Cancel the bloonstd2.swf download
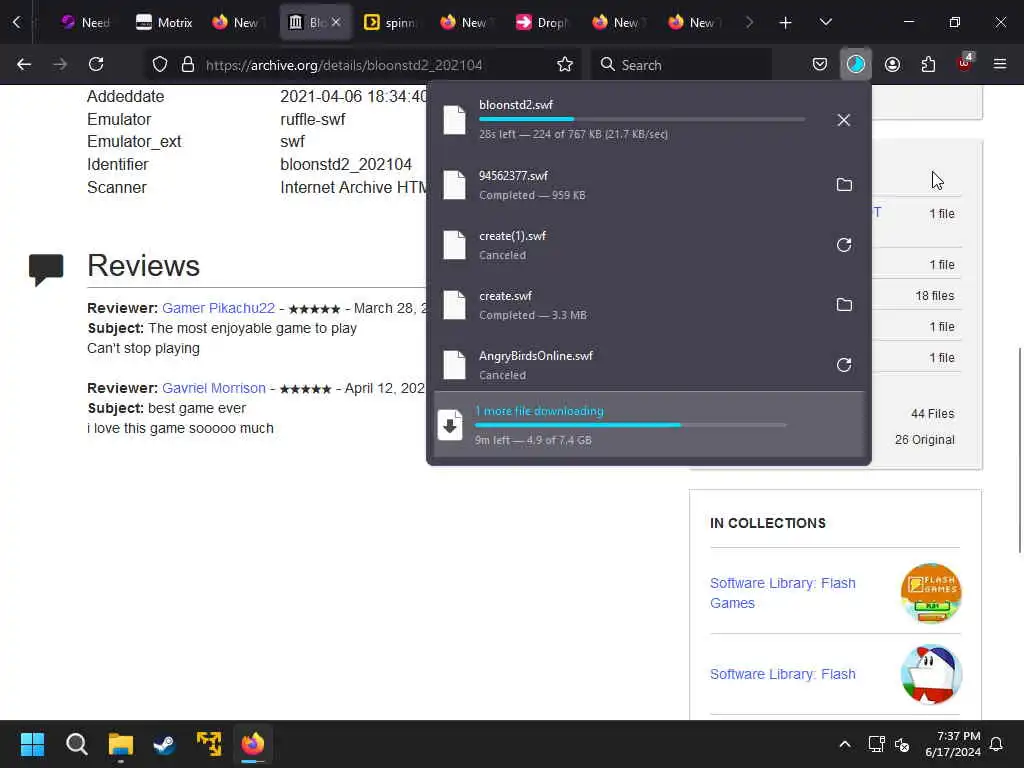This screenshot has height=768, width=1024. coord(843,120)
